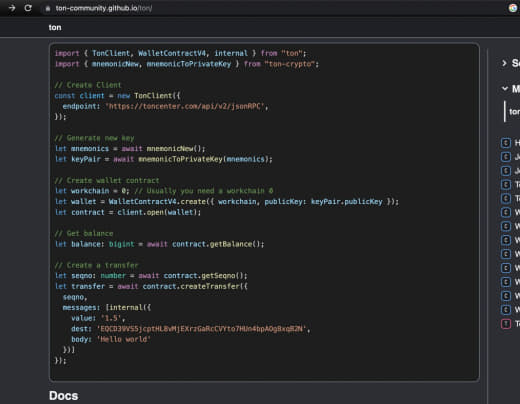The width and height of the screenshot is (520, 404).
Task: Click the Docs heading
Action: tap(63, 396)
